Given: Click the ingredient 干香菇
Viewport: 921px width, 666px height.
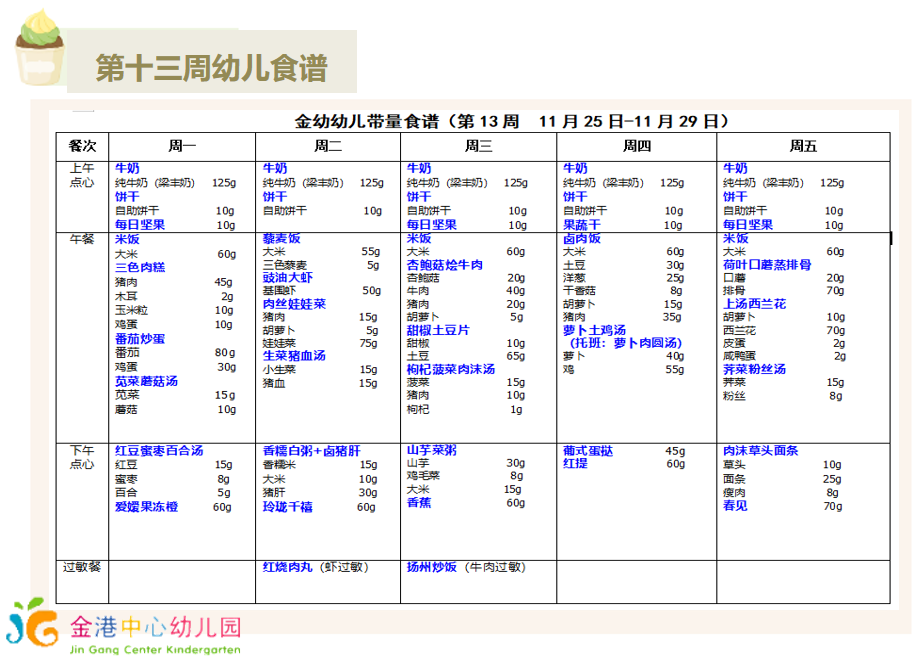Looking at the screenshot, I should [x=580, y=291].
